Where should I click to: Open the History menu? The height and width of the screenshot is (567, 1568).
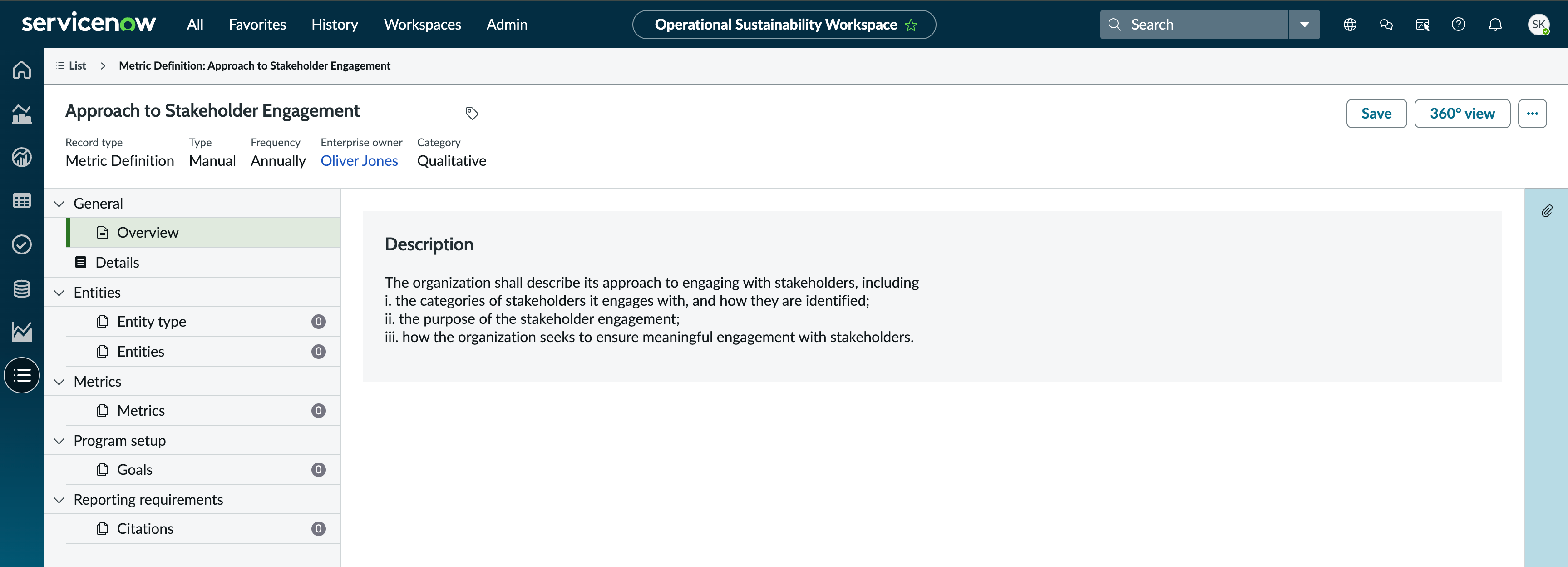tap(335, 25)
